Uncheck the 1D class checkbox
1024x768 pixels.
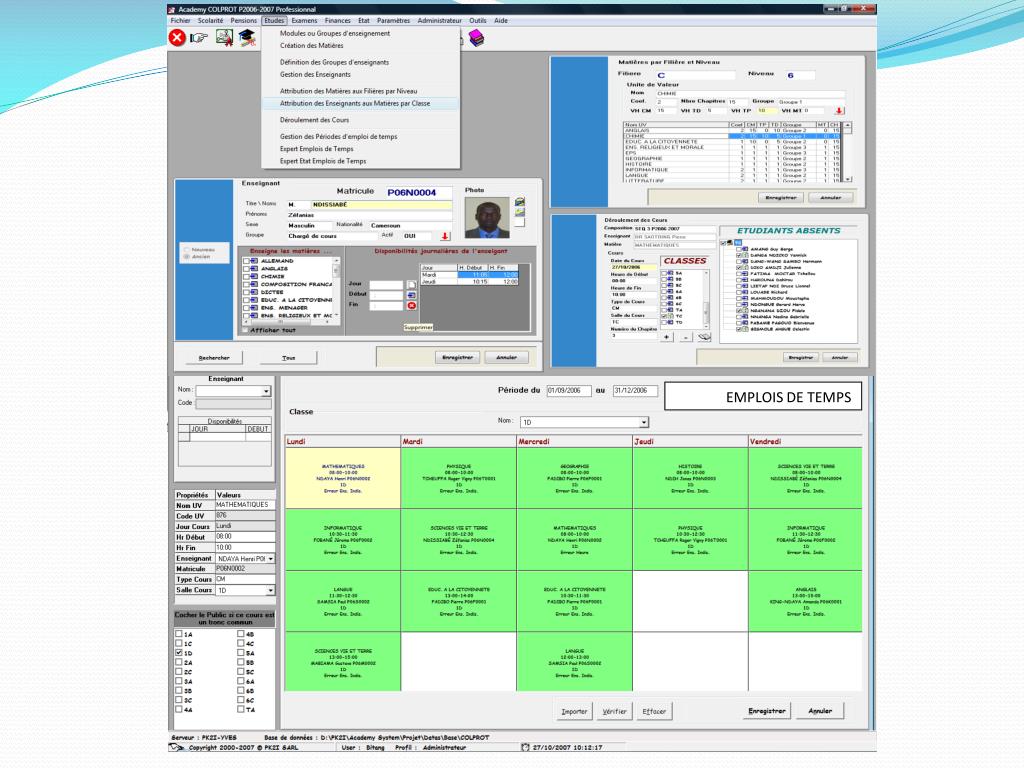[x=179, y=652]
